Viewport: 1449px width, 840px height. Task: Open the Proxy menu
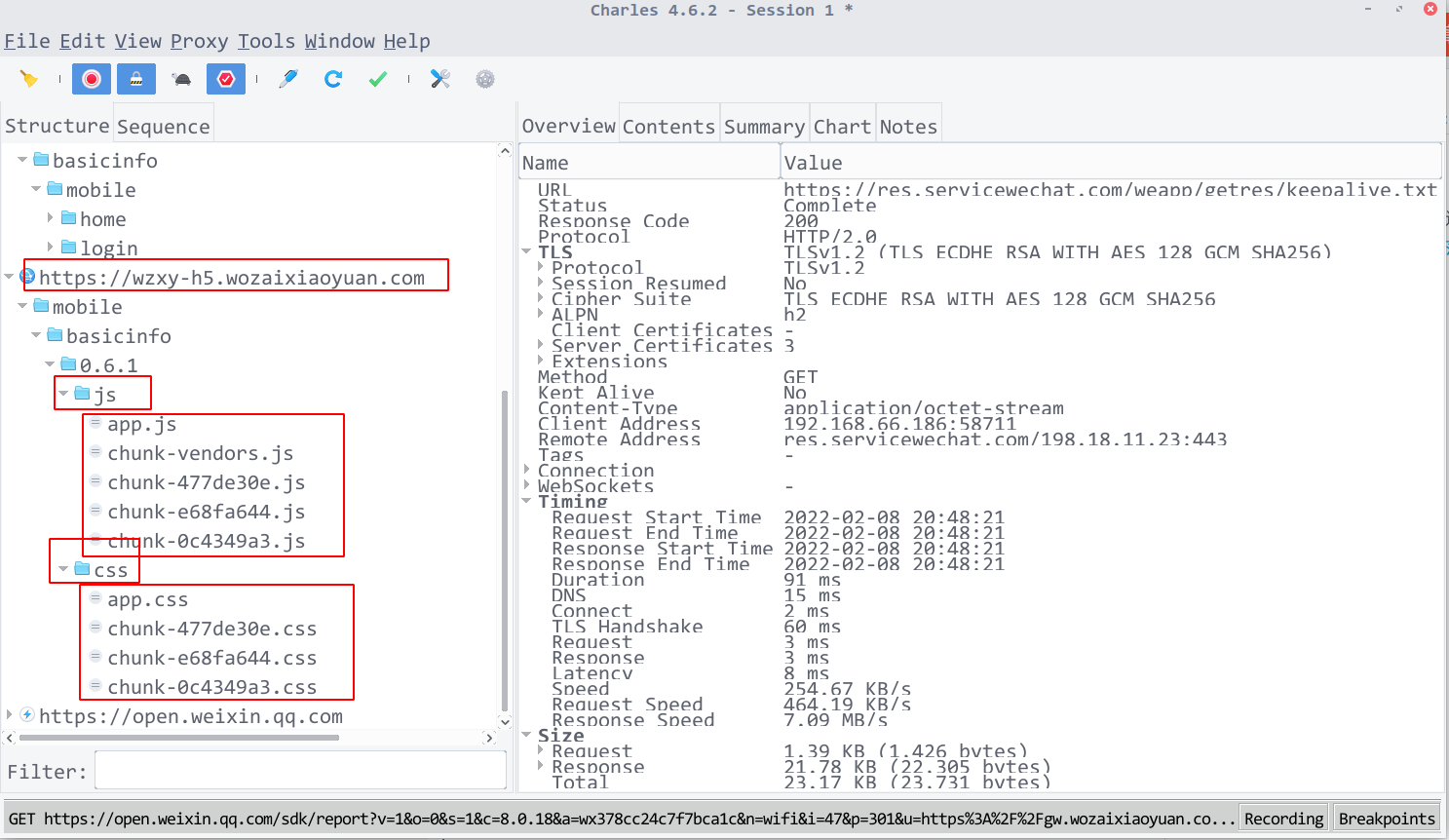coord(199,41)
